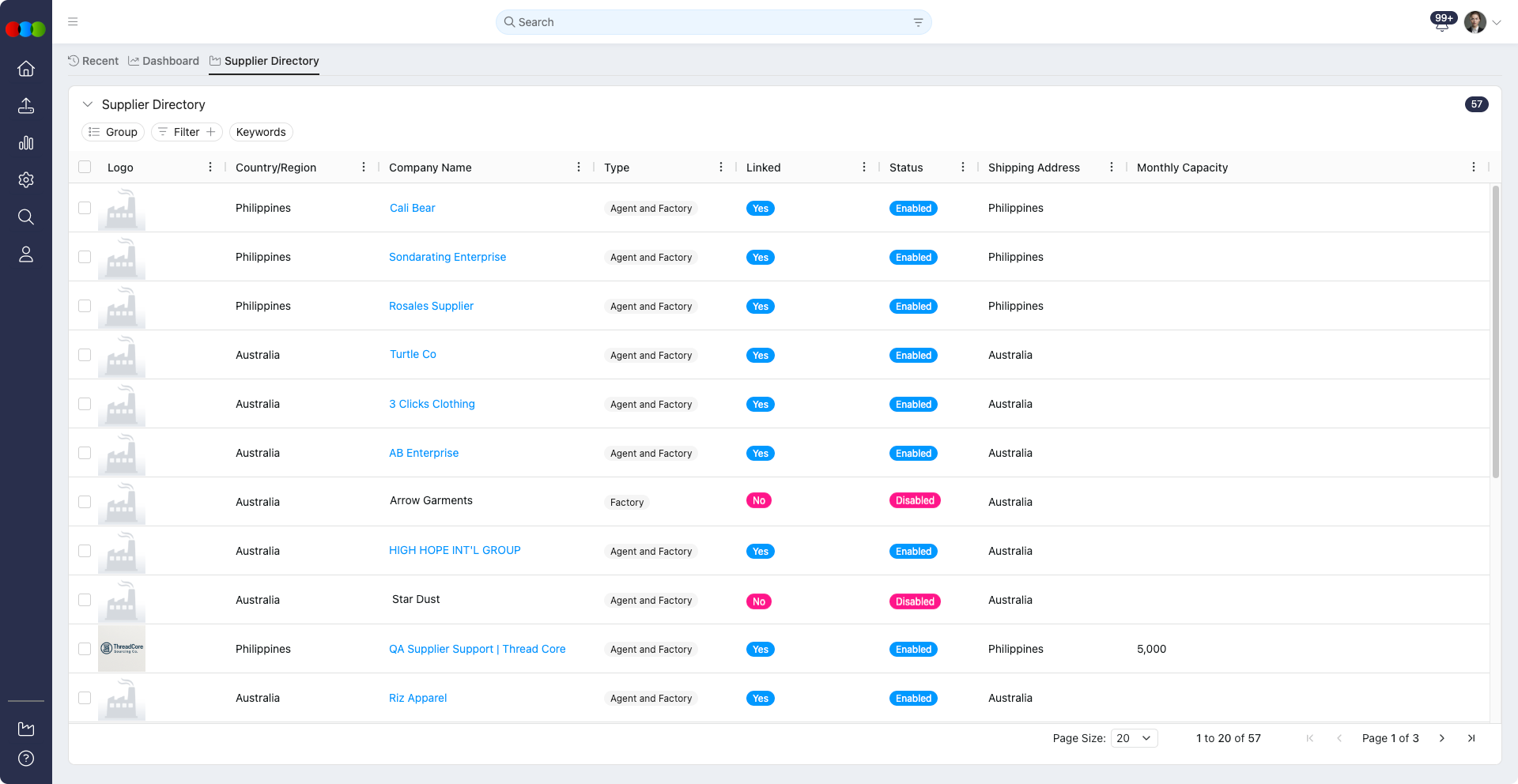Open notifications bell with 99+ badge
The height and width of the screenshot is (784, 1518).
(x=1442, y=23)
